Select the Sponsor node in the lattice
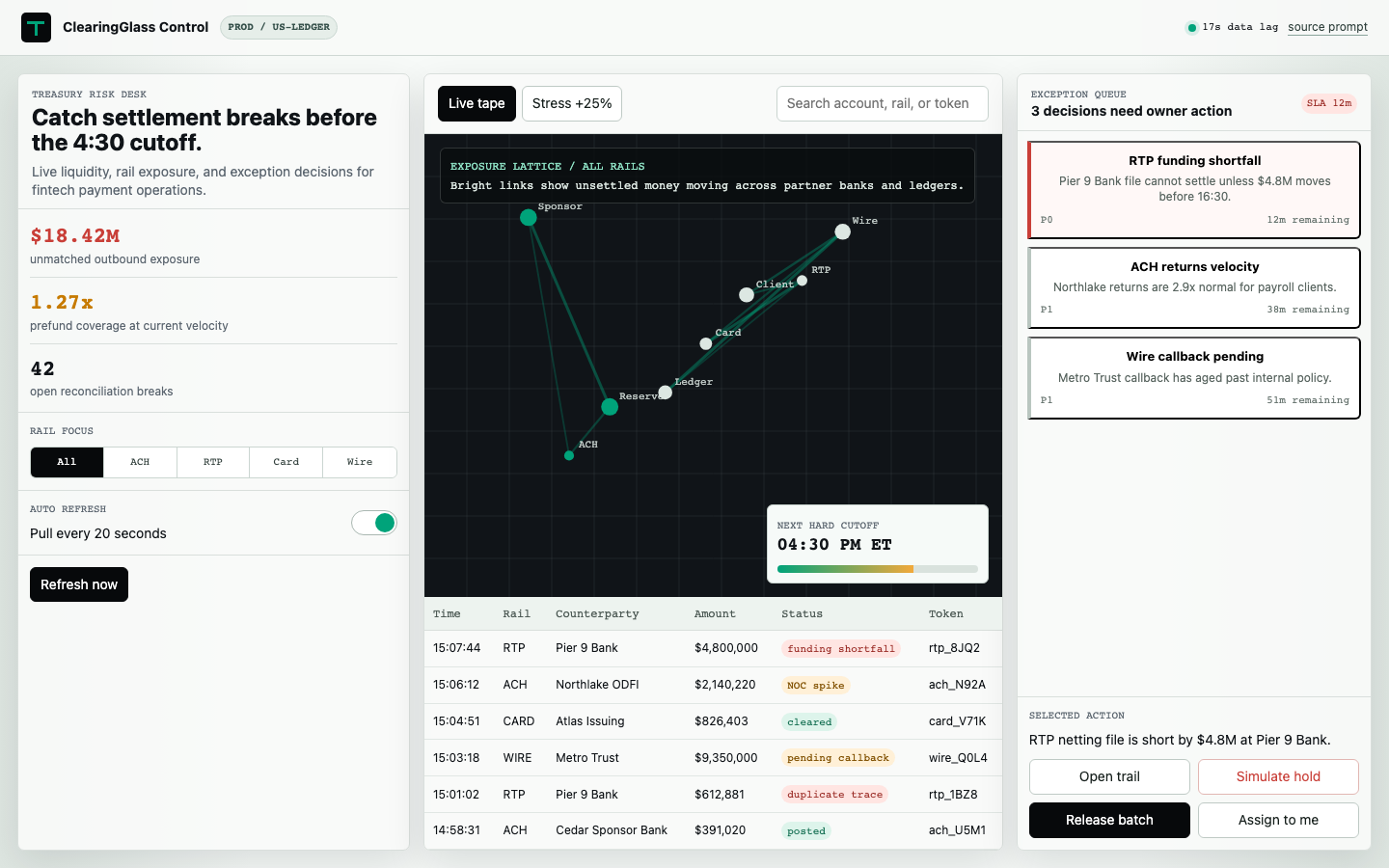1389x868 pixels. point(529,218)
